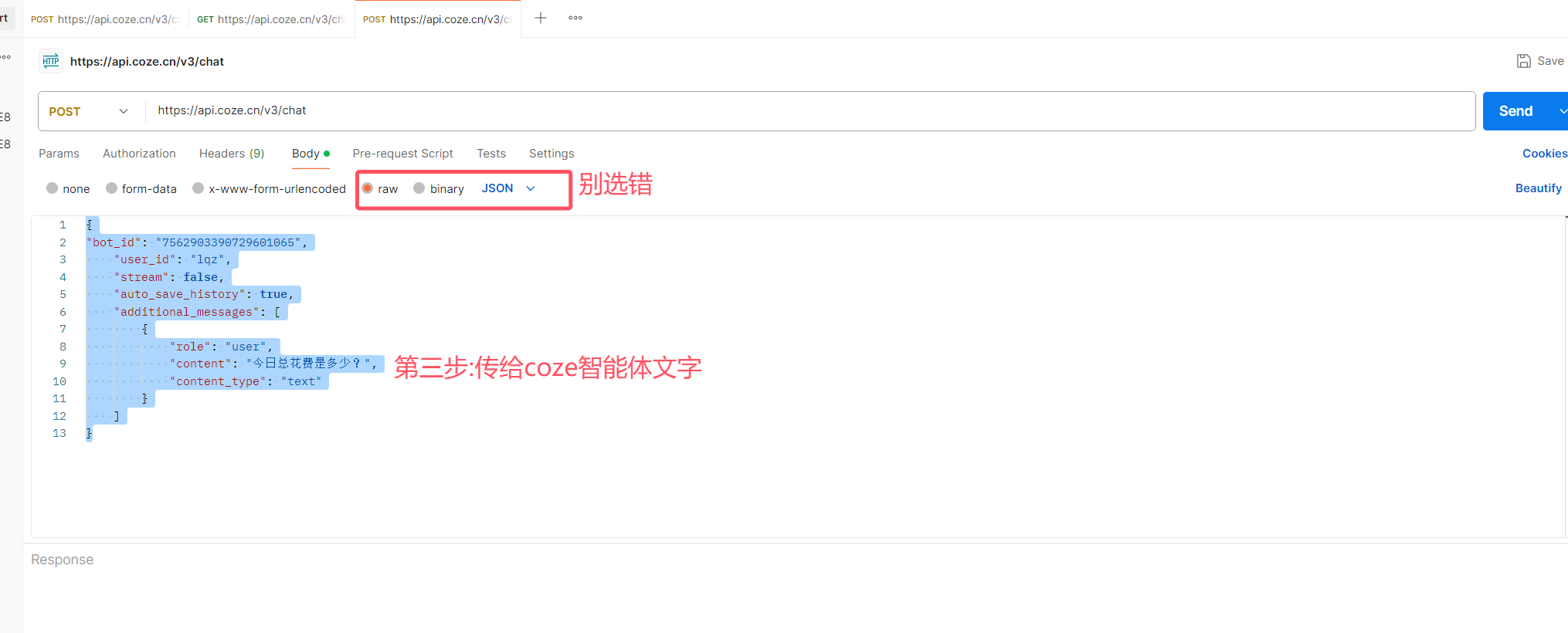The image size is (1568, 633).
Task: Click the request URL input field
Action: click(x=811, y=111)
